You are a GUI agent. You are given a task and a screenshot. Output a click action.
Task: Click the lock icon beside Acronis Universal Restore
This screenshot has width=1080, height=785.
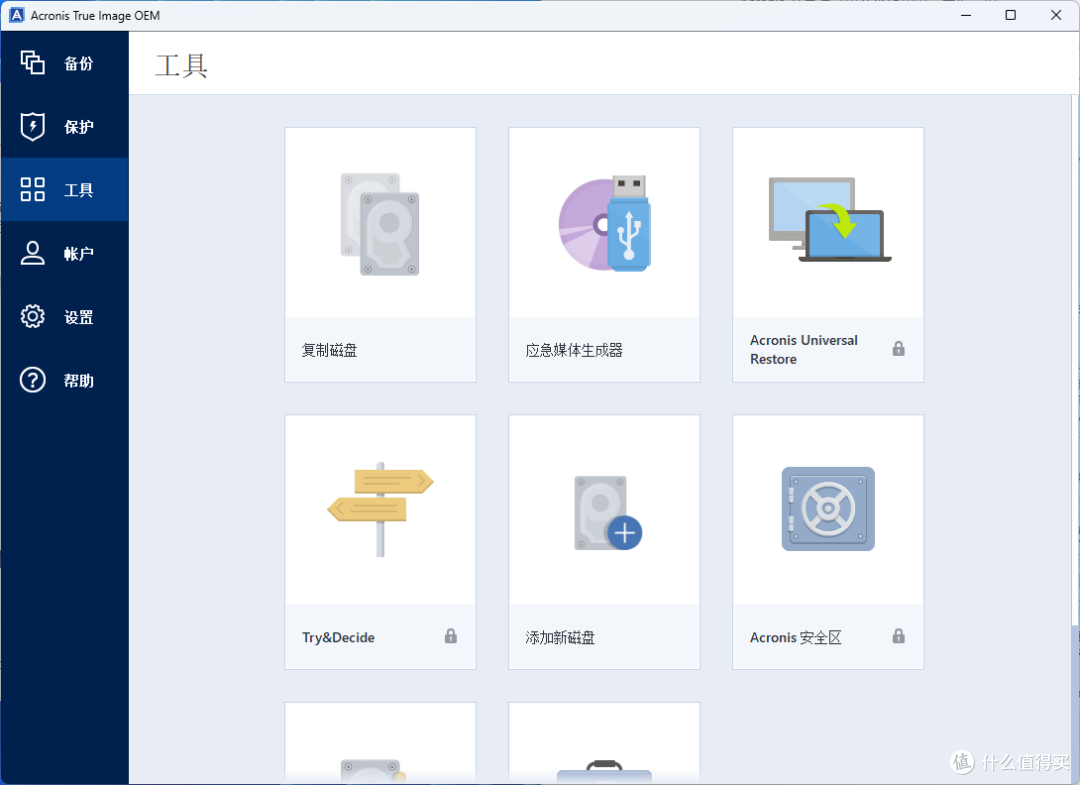[x=899, y=348]
